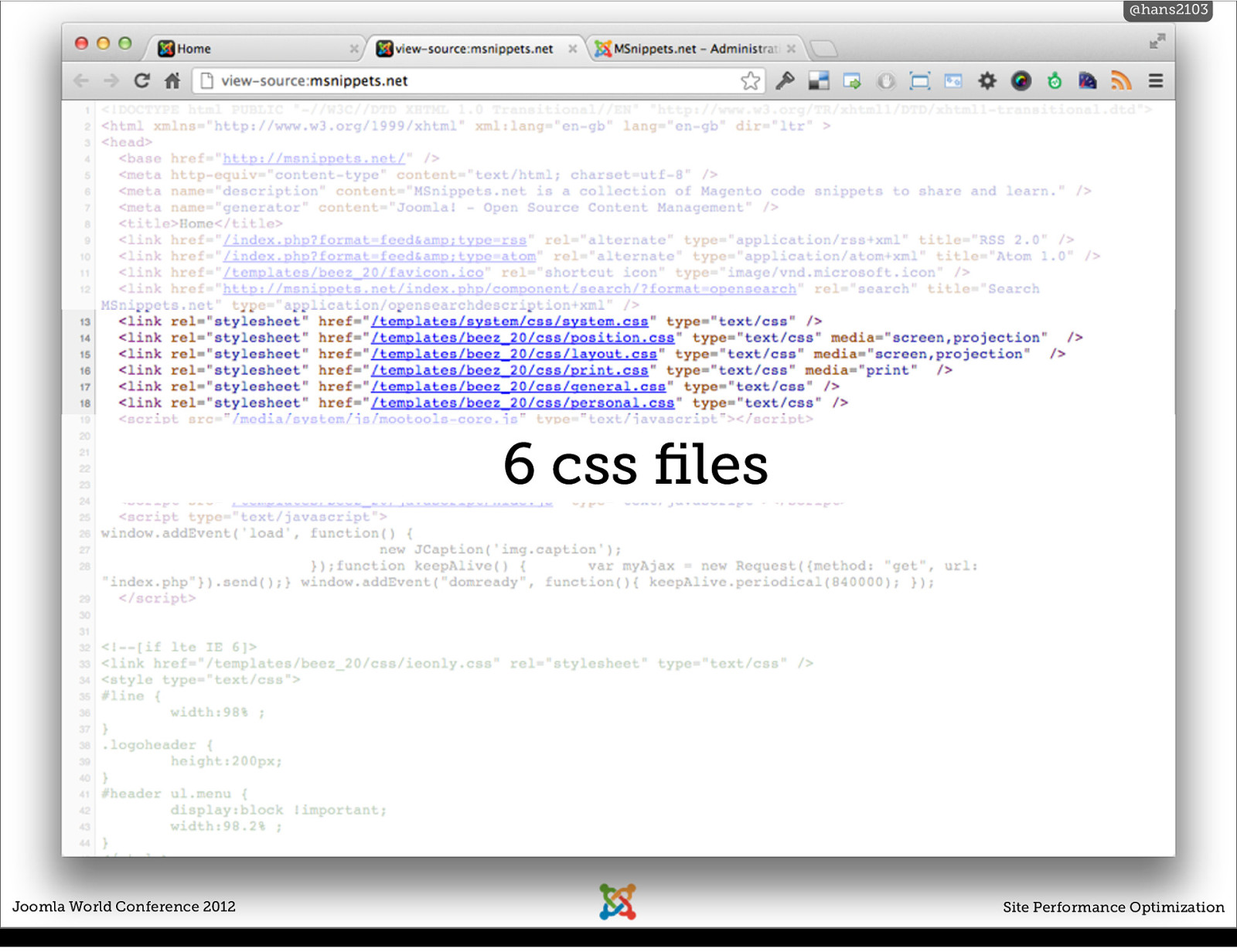
Task: Open the PageSpeed gauge extension
Action: [1088, 80]
